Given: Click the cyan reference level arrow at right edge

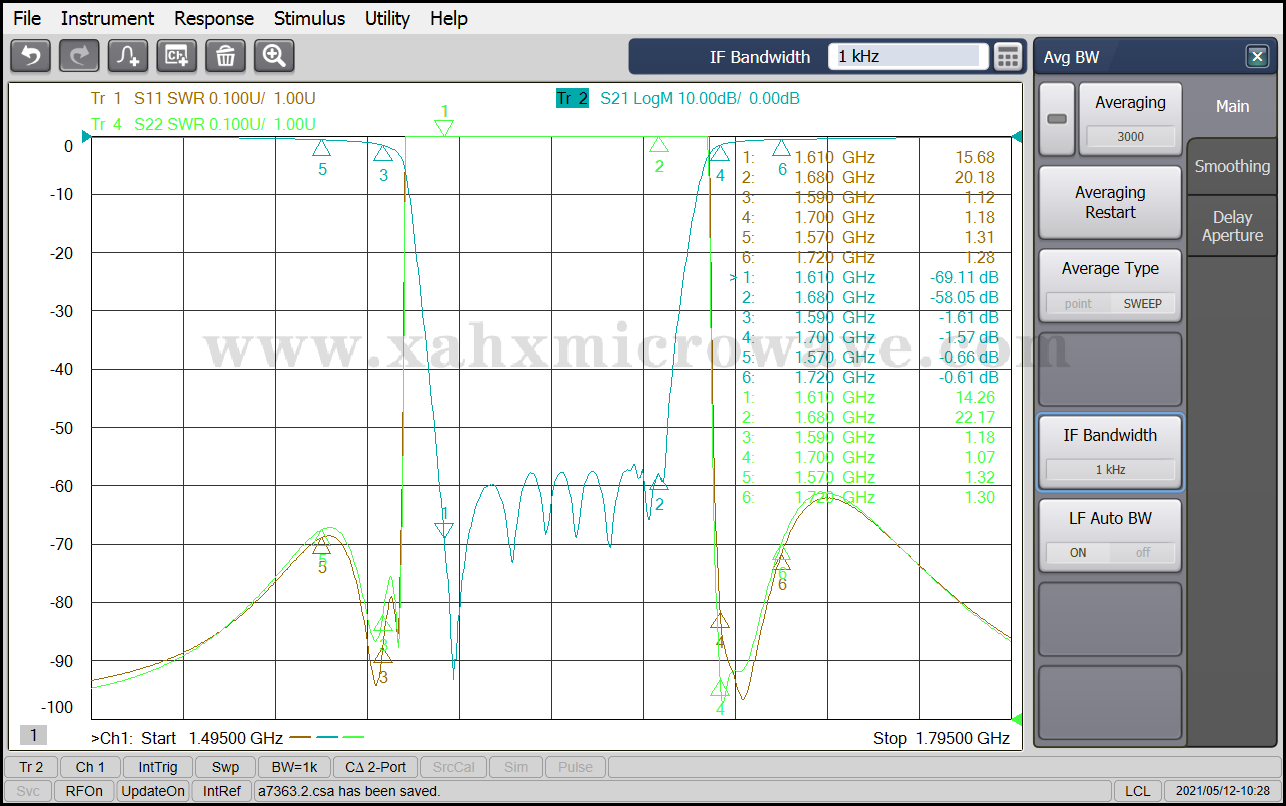Looking at the screenshot, I should click(1017, 137).
